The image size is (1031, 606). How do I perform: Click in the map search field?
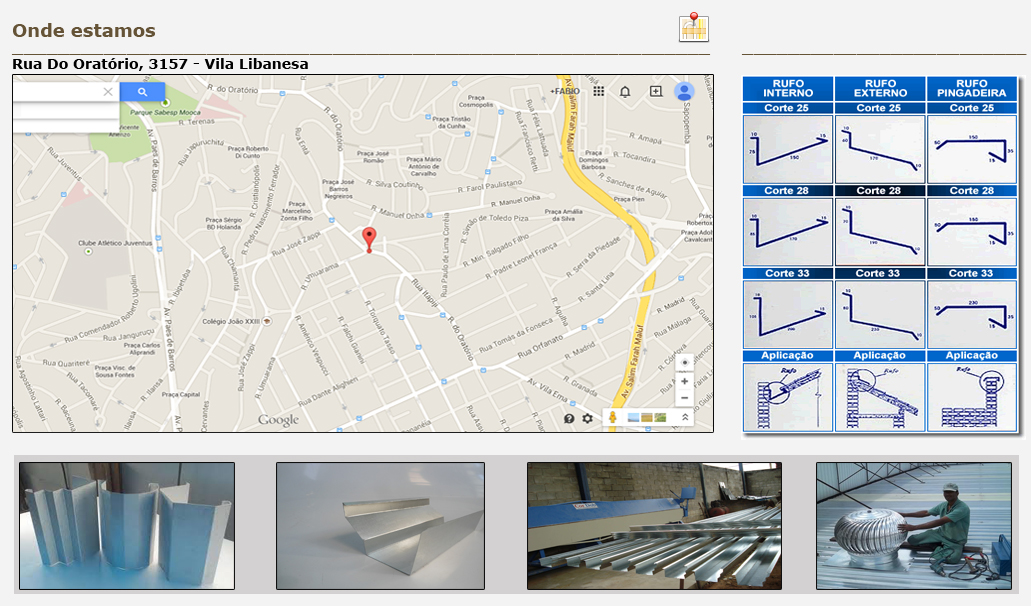(x=58, y=92)
